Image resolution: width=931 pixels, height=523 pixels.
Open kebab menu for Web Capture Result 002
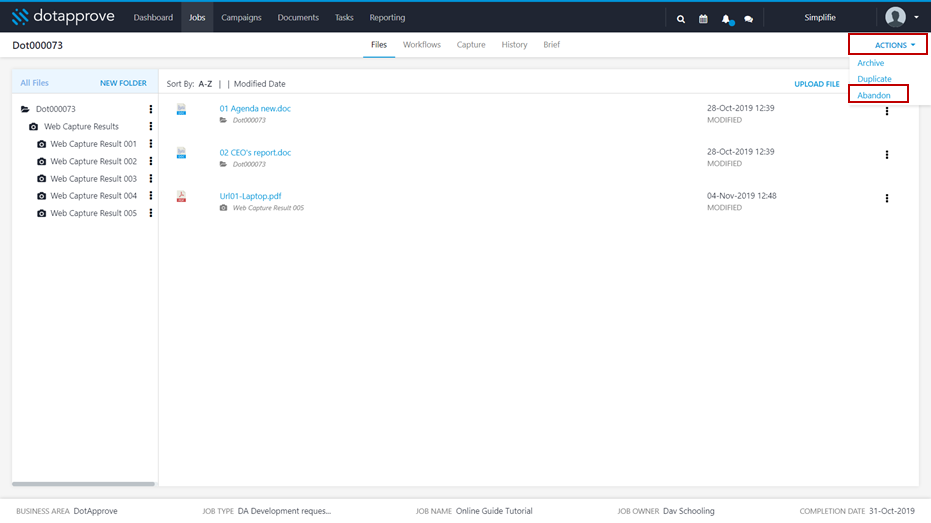pyautogui.click(x=151, y=161)
